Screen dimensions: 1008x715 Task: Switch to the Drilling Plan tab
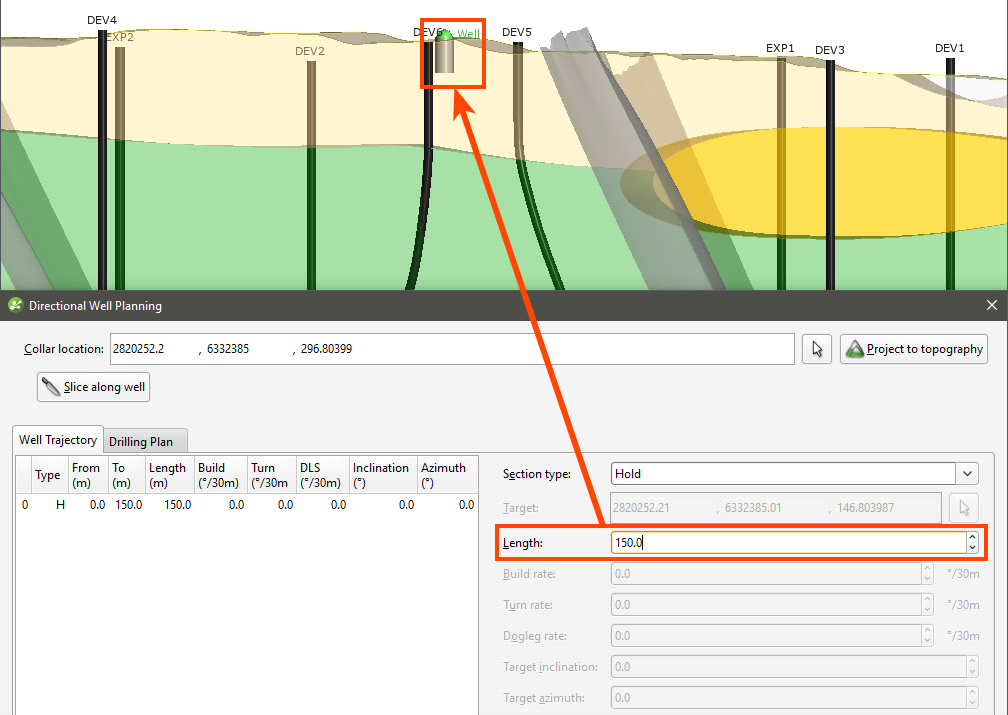(x=141, y=441)
